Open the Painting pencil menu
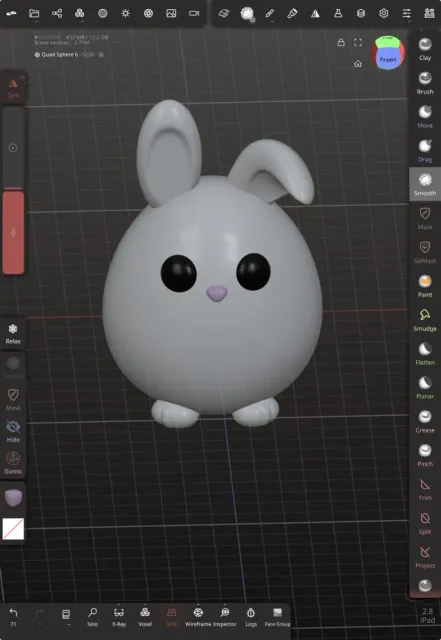 [x=270, y=13]
